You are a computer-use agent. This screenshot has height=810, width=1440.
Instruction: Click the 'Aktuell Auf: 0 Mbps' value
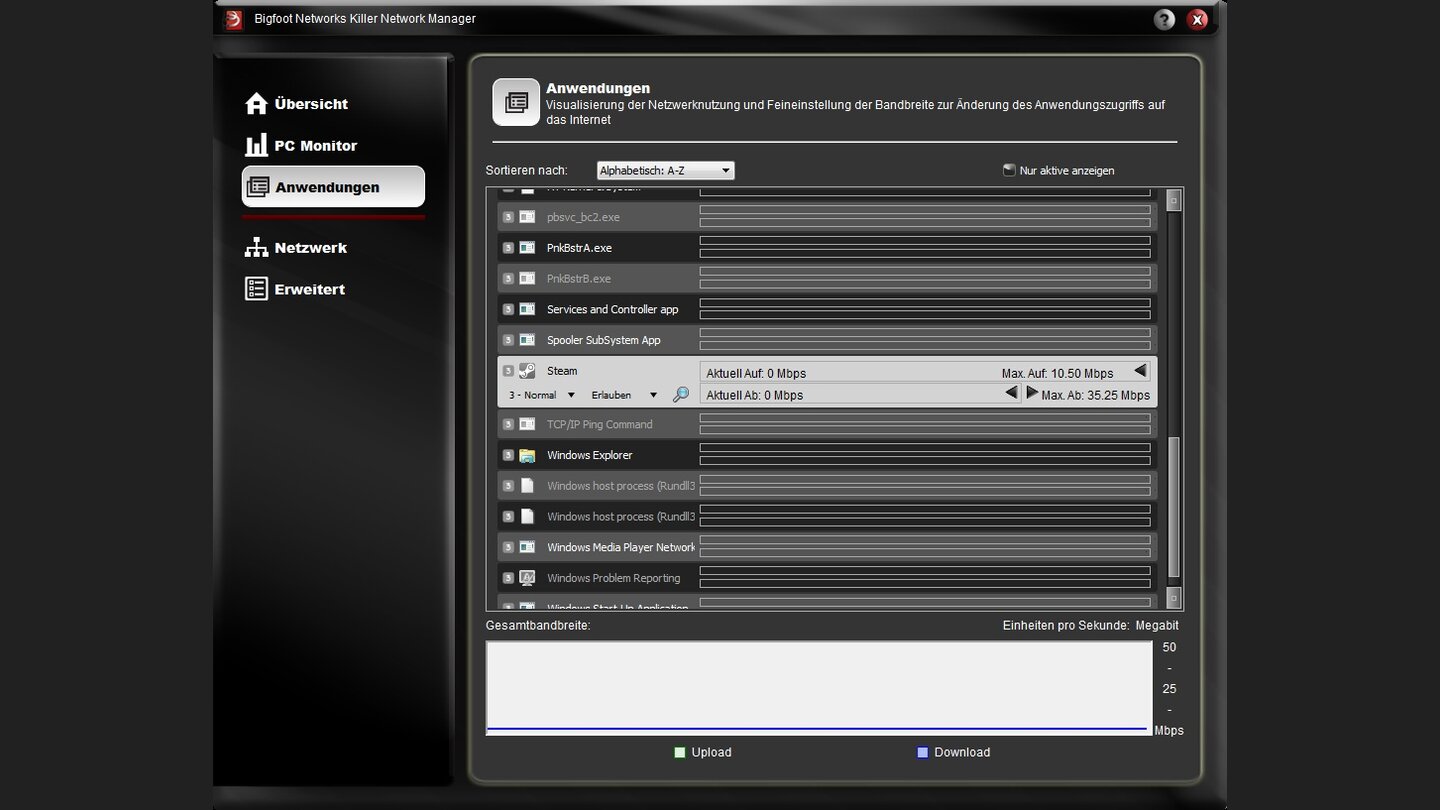(756, 374)
